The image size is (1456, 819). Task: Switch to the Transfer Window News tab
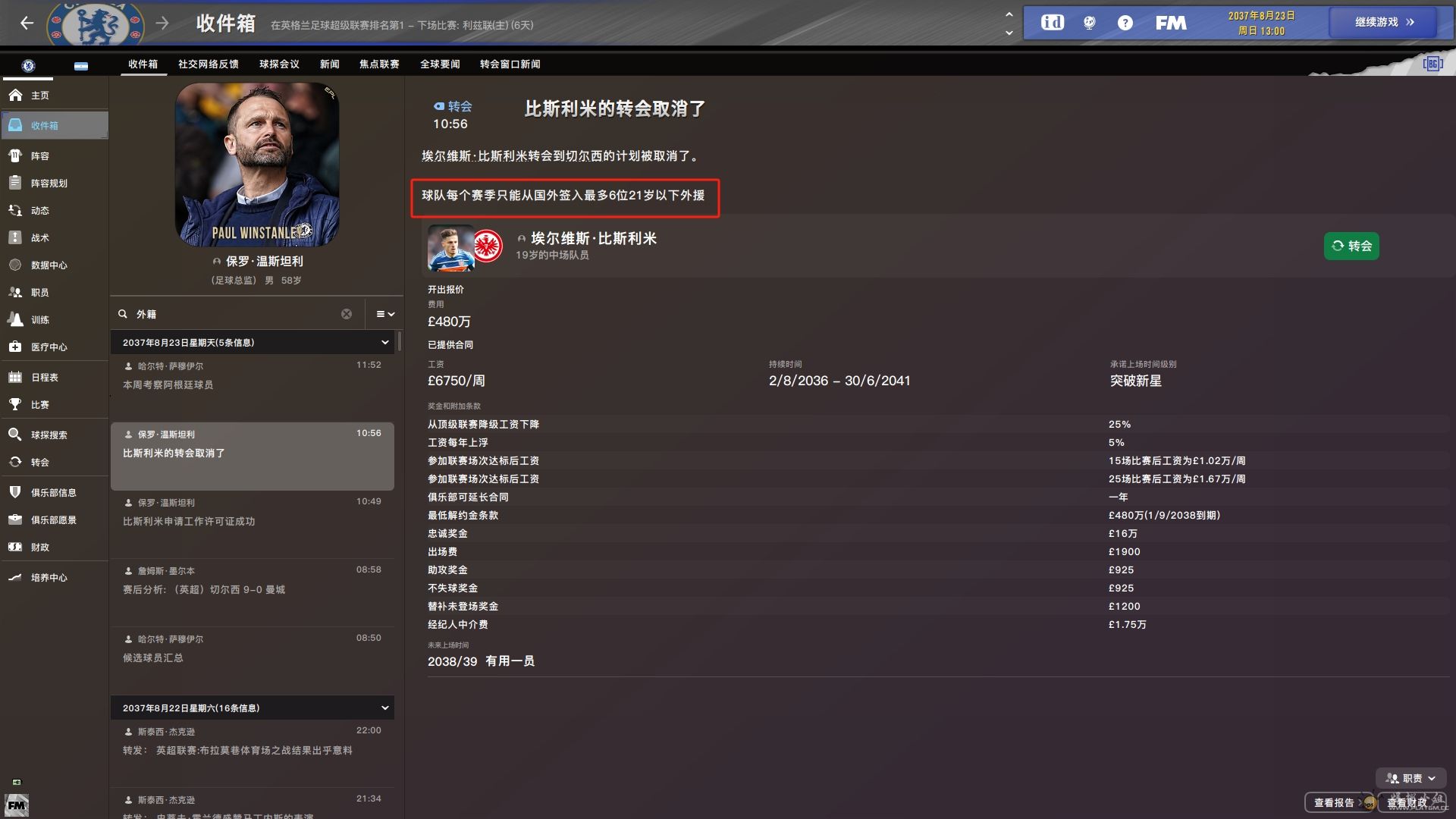[x=510, y=64]
